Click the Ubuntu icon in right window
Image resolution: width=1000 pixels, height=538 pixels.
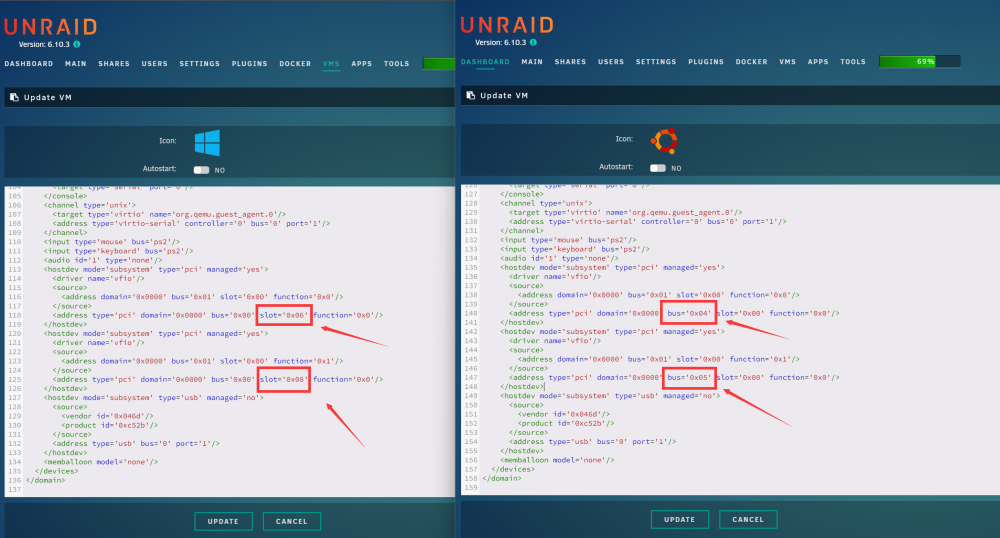click(664, 141)
